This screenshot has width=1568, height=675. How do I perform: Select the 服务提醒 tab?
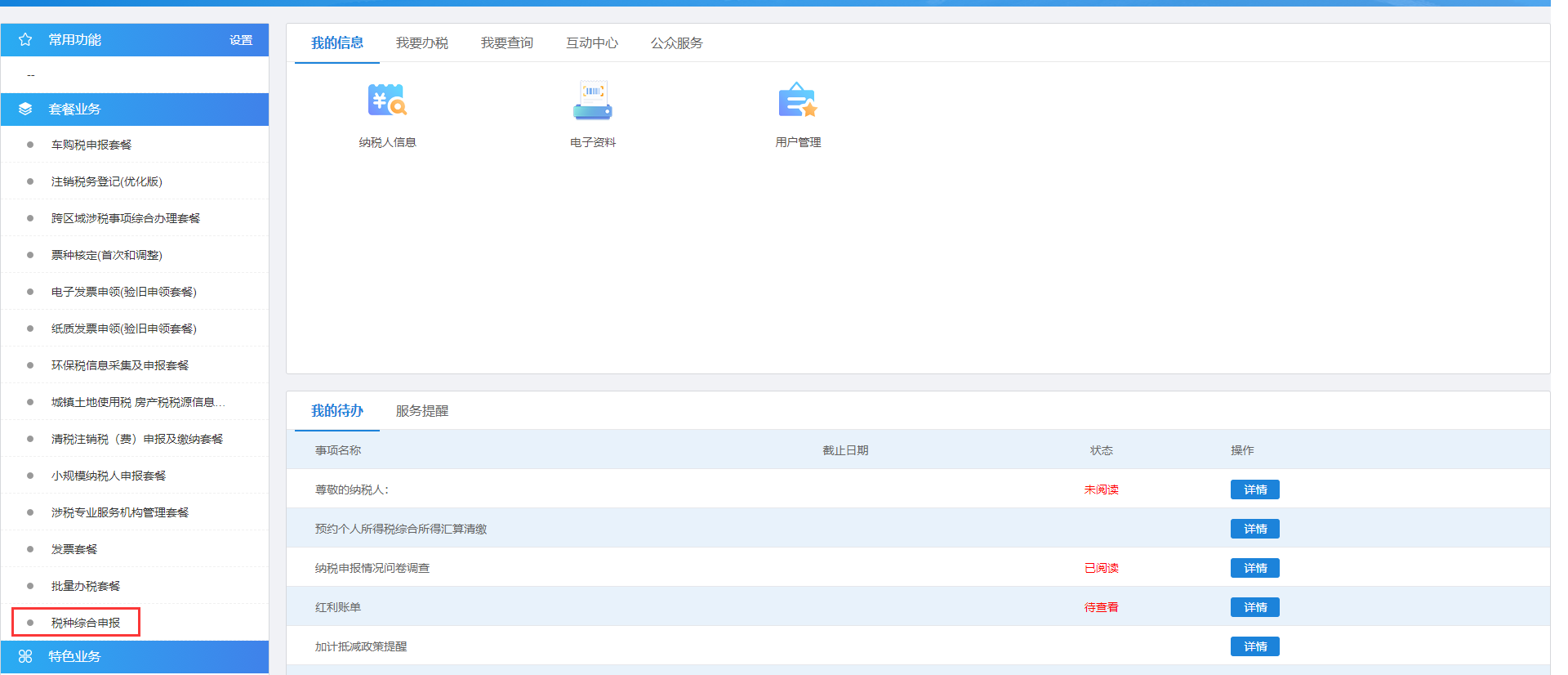coord(422,410)
